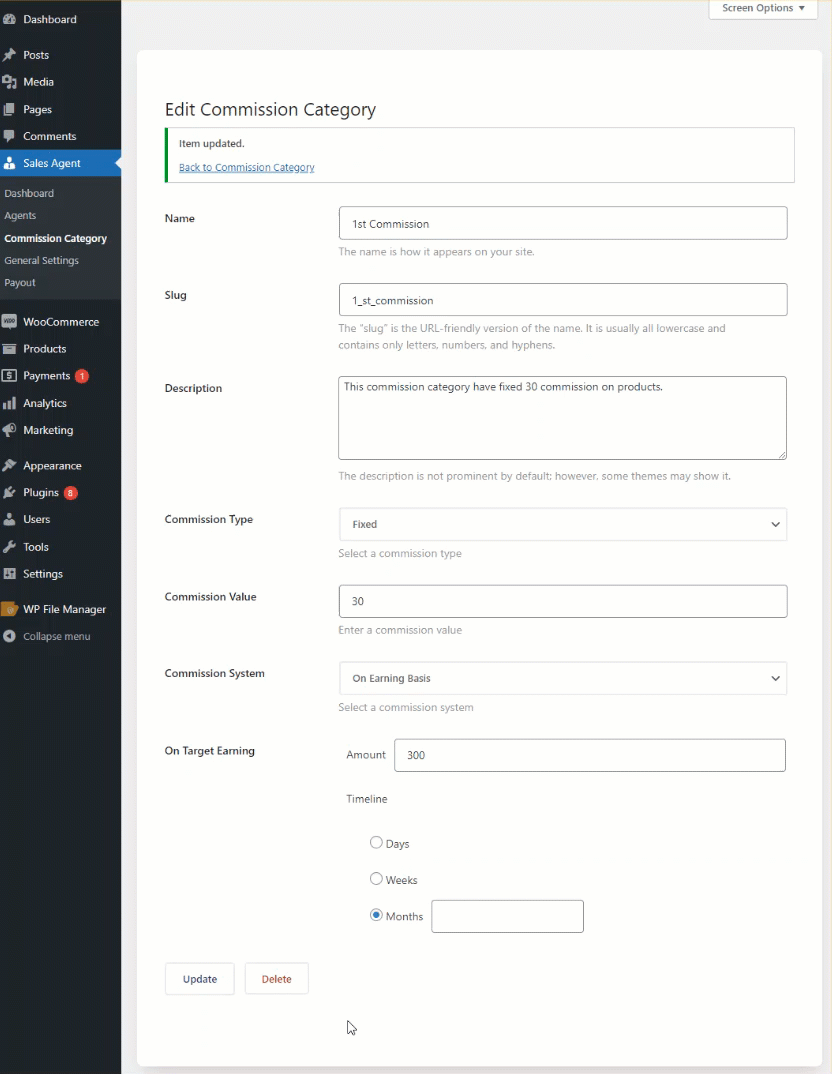The image size is (832, 1074).
Task: Click the 'Item updated.' notice text
Action: click(x=212, y=143)
